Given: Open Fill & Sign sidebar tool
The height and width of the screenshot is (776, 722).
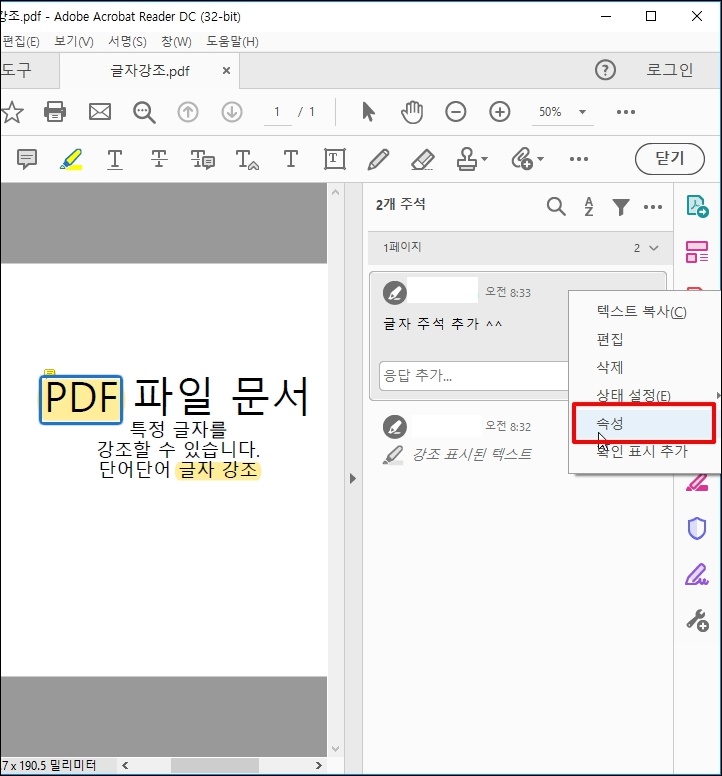Looking at the screenshot, I should coord(697,574).
